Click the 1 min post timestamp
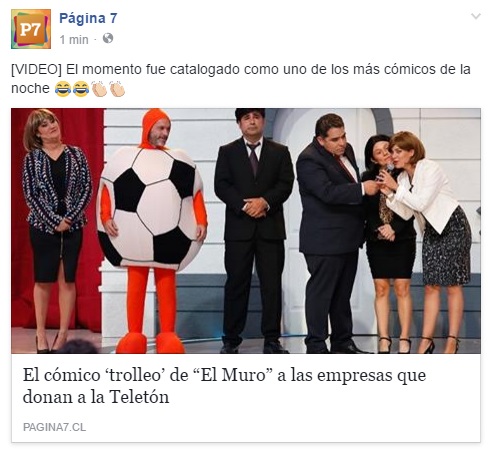Screen dimensions: 488x449 coord(74,40)
